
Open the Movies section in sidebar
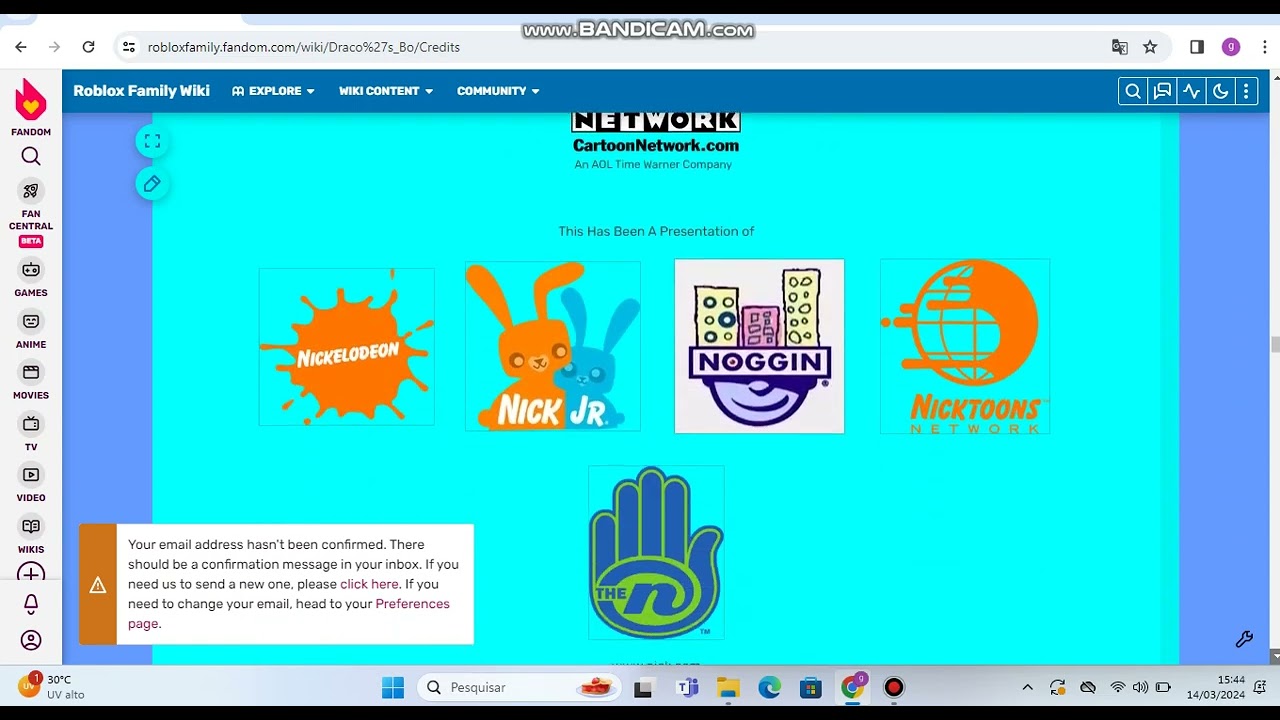pos(31,381)
